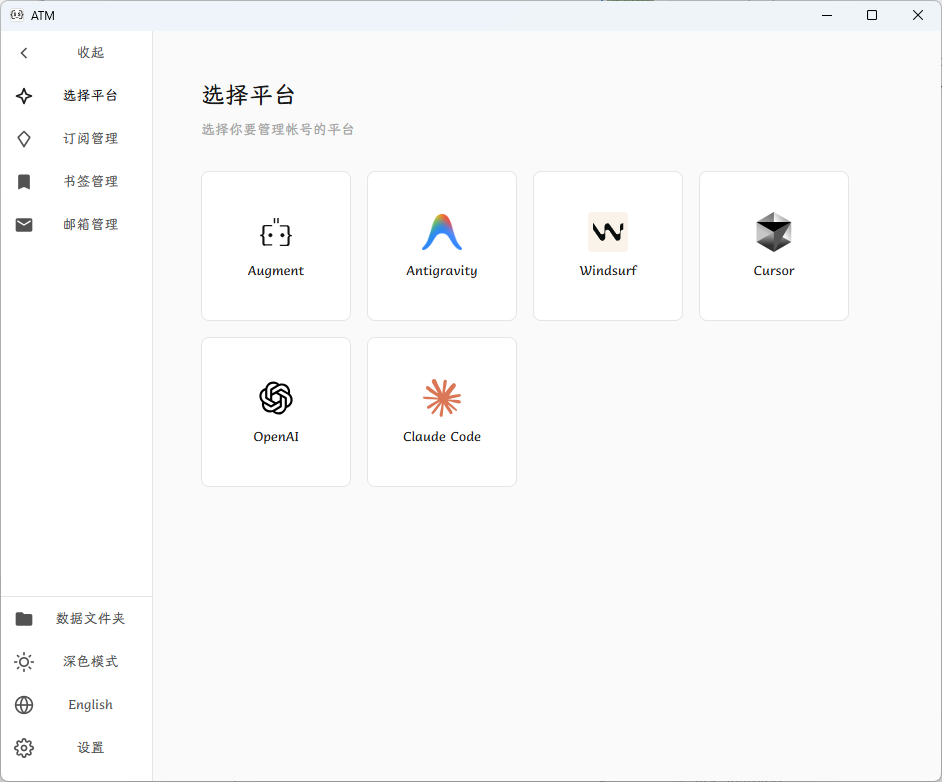Click the Augment robot logo
This screenshot has width=942, height=782.
pyautogui.click(x=276, y=232)
